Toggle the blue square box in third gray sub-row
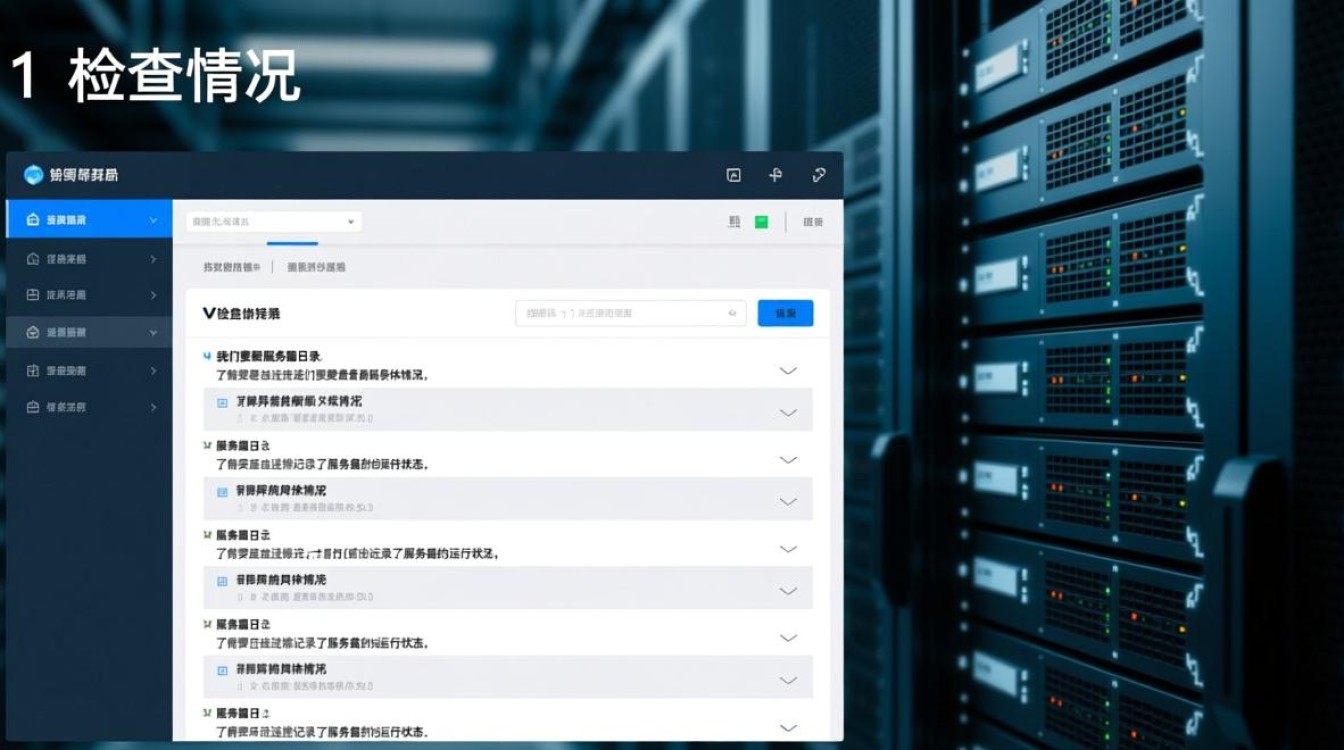The width and height of the screenshot is (1344, 750). pyautogui.click(x=223, y=581)
